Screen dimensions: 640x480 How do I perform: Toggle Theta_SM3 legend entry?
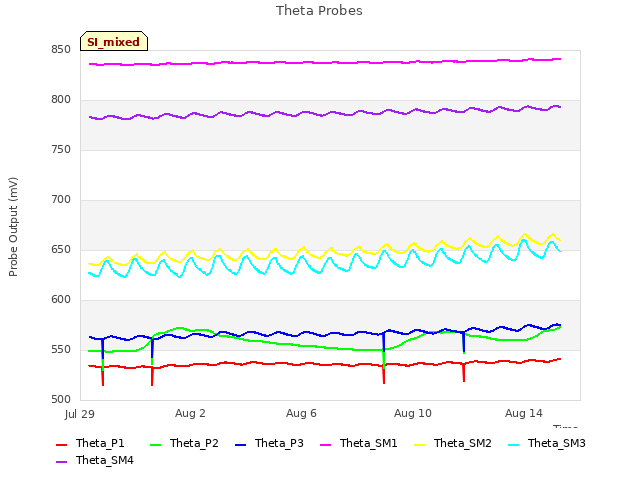(x=547, y=443)
